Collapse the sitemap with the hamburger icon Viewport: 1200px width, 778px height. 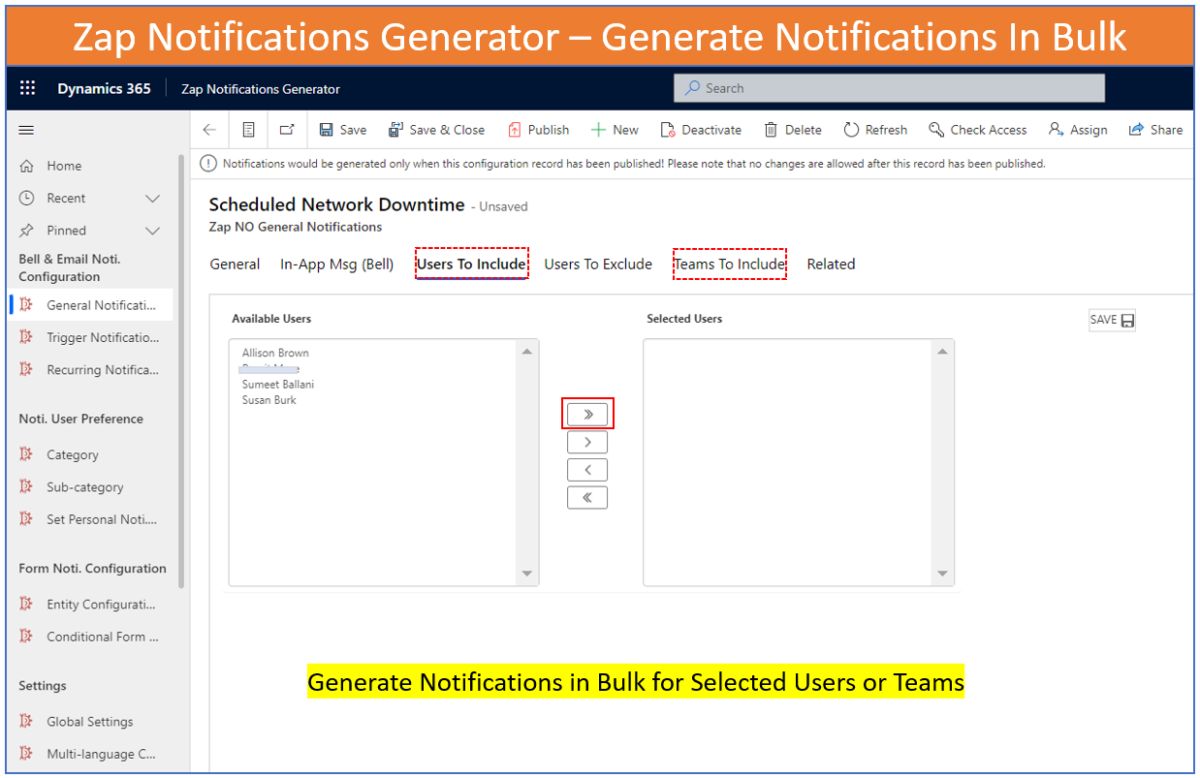(26, 129)
